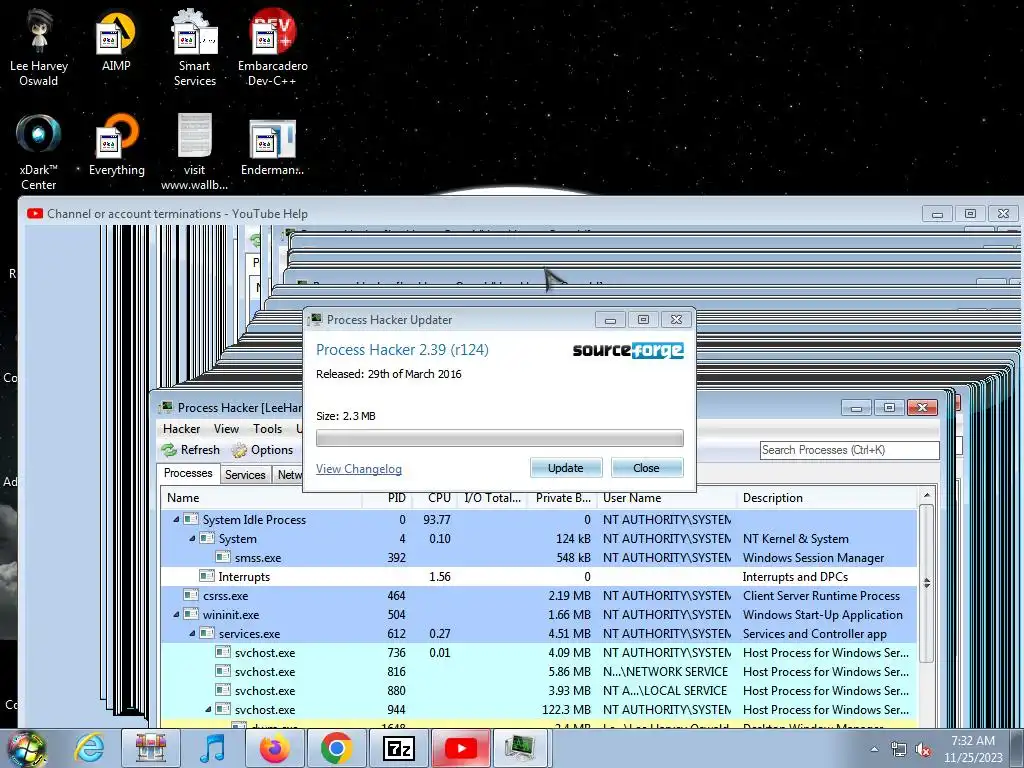Select the csrss.exe process row
The width and height of the screenshot is (1024, 768).
tap(539, 596)
